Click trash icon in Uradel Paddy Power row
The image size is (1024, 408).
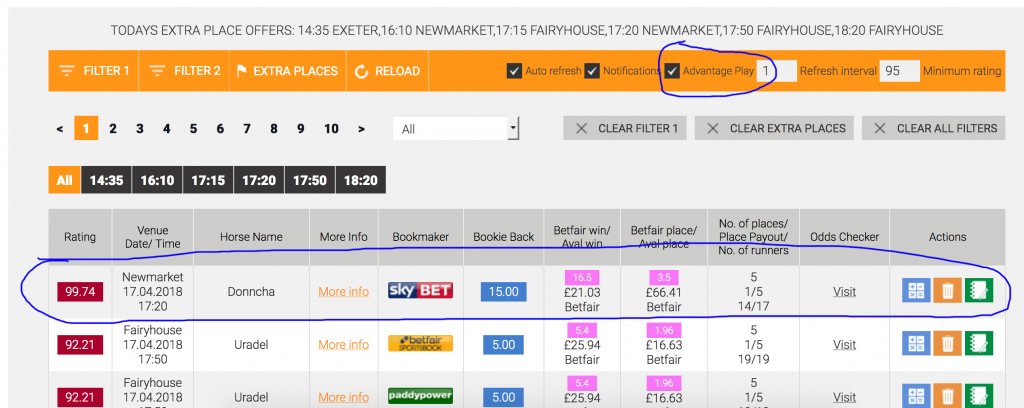(x=947, y=397)
